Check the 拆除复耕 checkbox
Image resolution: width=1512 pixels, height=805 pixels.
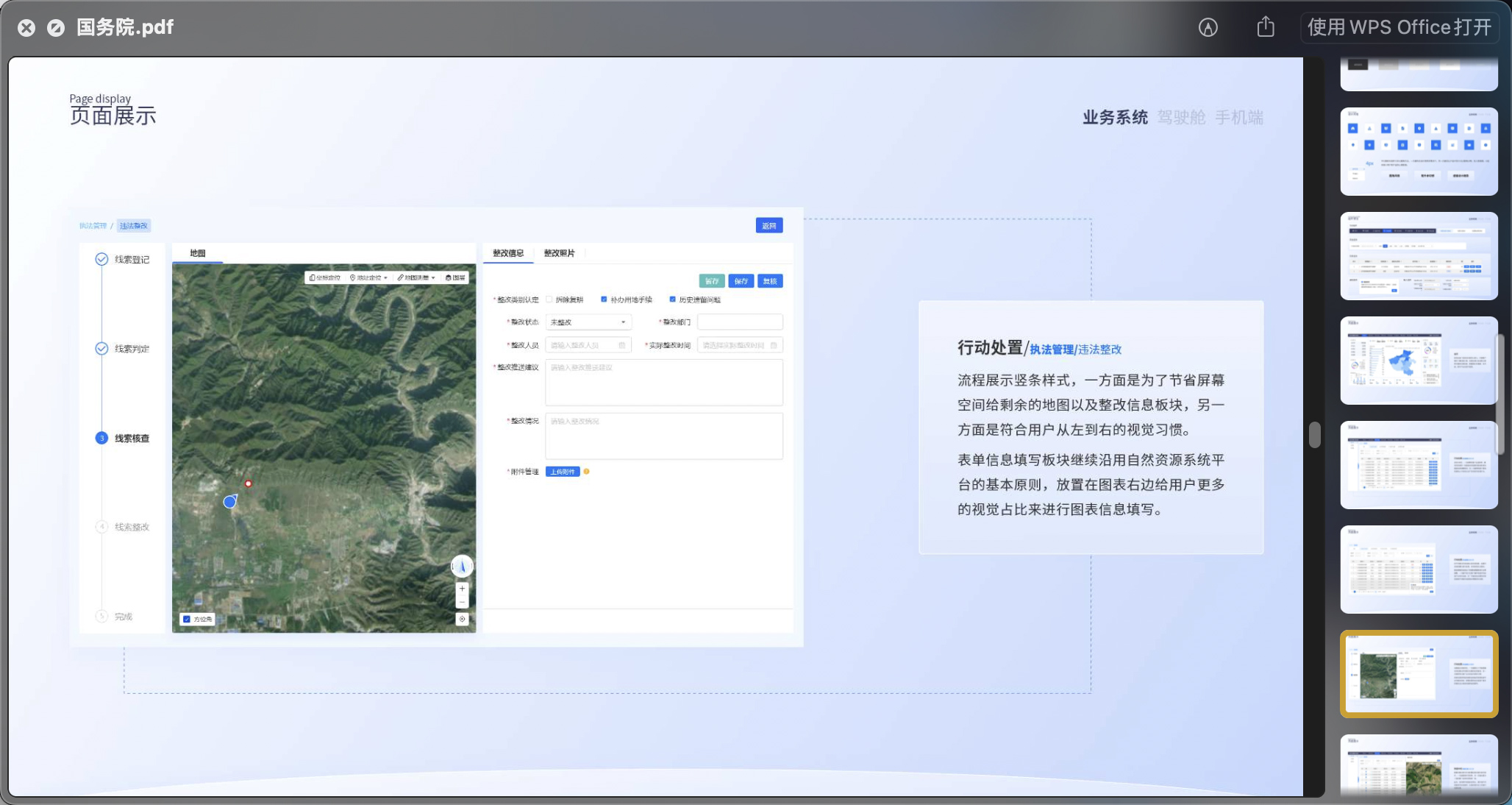pyautogui.click(x=549, y=299)
